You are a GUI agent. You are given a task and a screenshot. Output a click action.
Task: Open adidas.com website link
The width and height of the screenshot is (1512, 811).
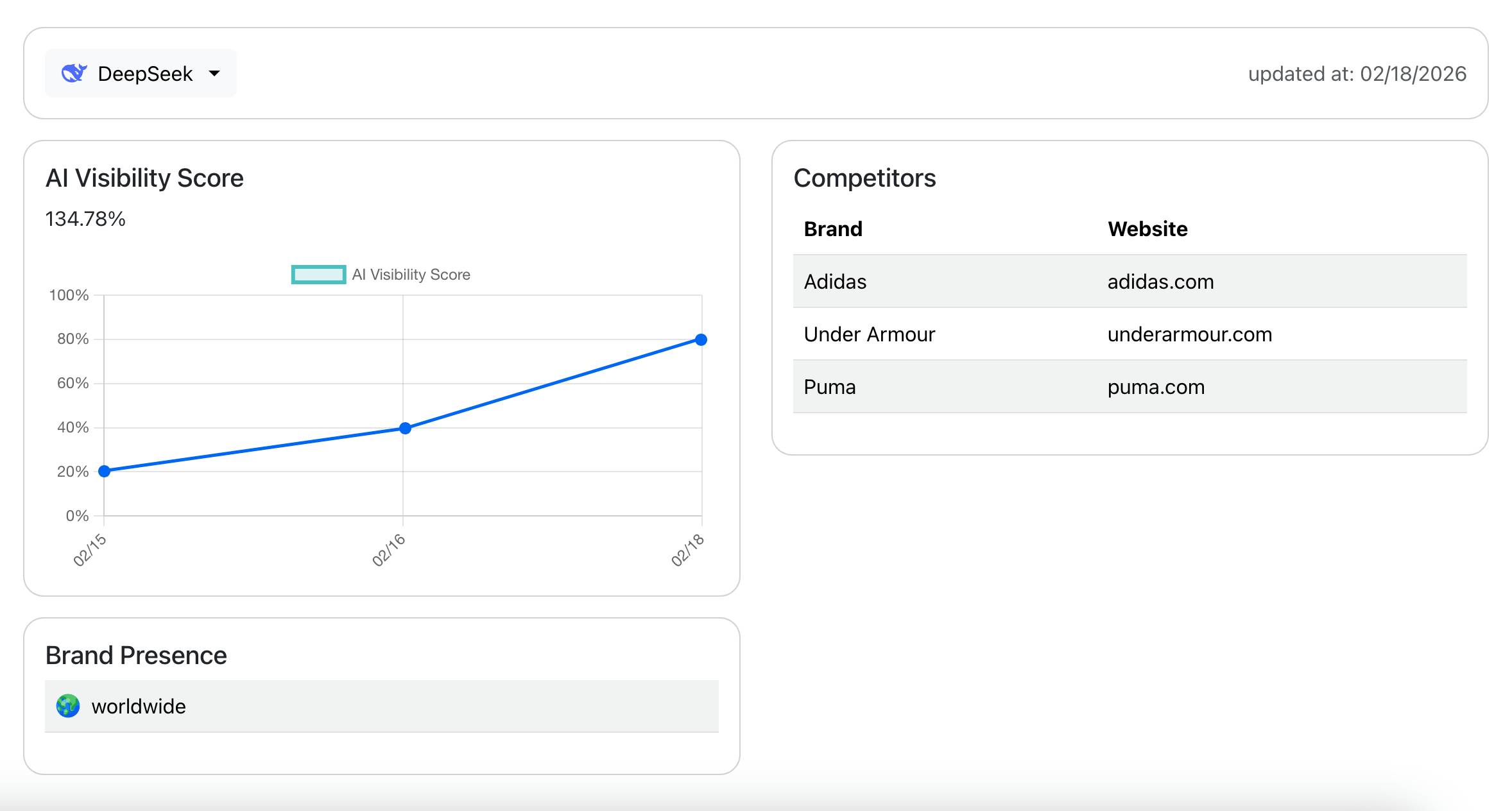point(1160,281)
